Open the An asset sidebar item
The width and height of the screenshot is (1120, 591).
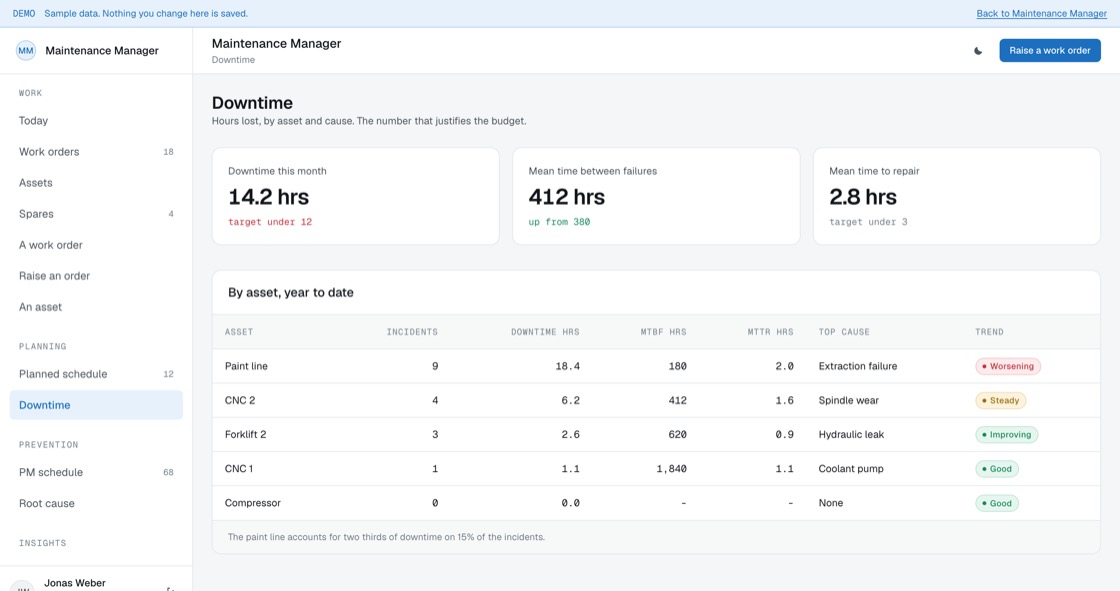(96, 307)
